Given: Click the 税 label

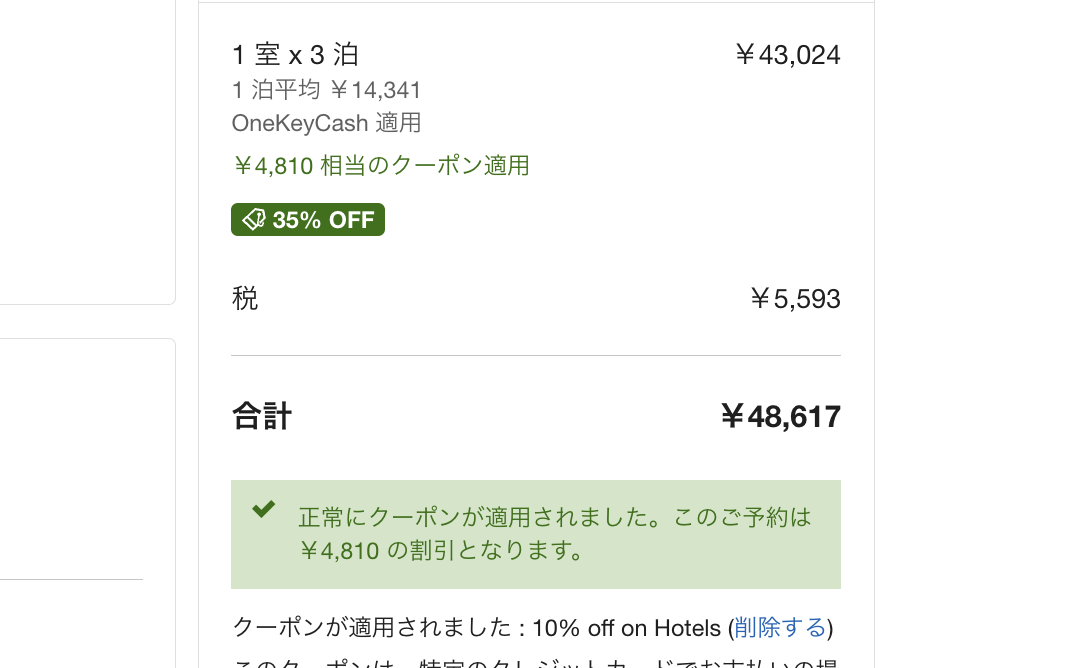Looking at the screenshot, I should (x=245, y=298).
